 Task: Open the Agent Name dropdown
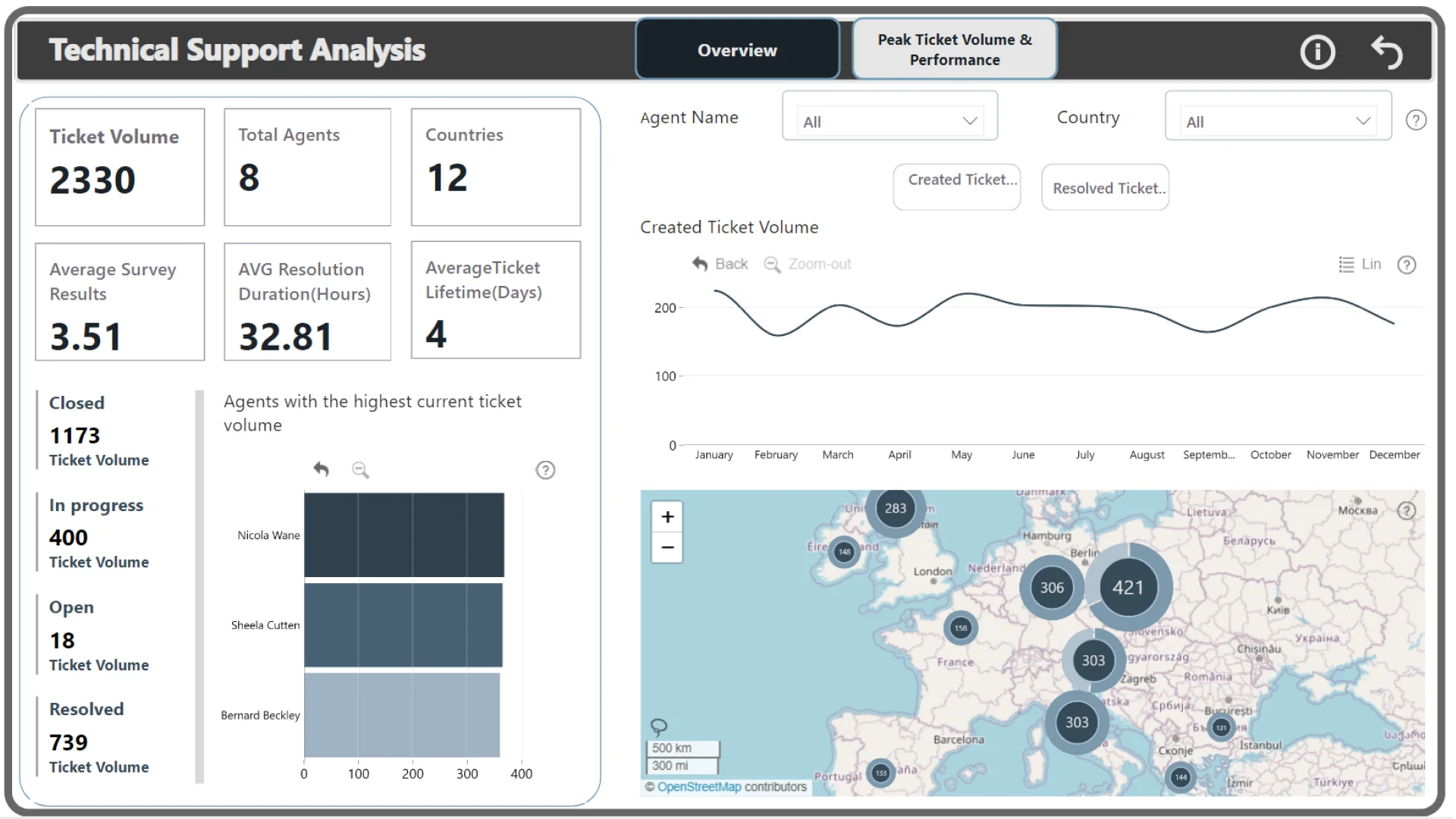click(x=890, y=121)
